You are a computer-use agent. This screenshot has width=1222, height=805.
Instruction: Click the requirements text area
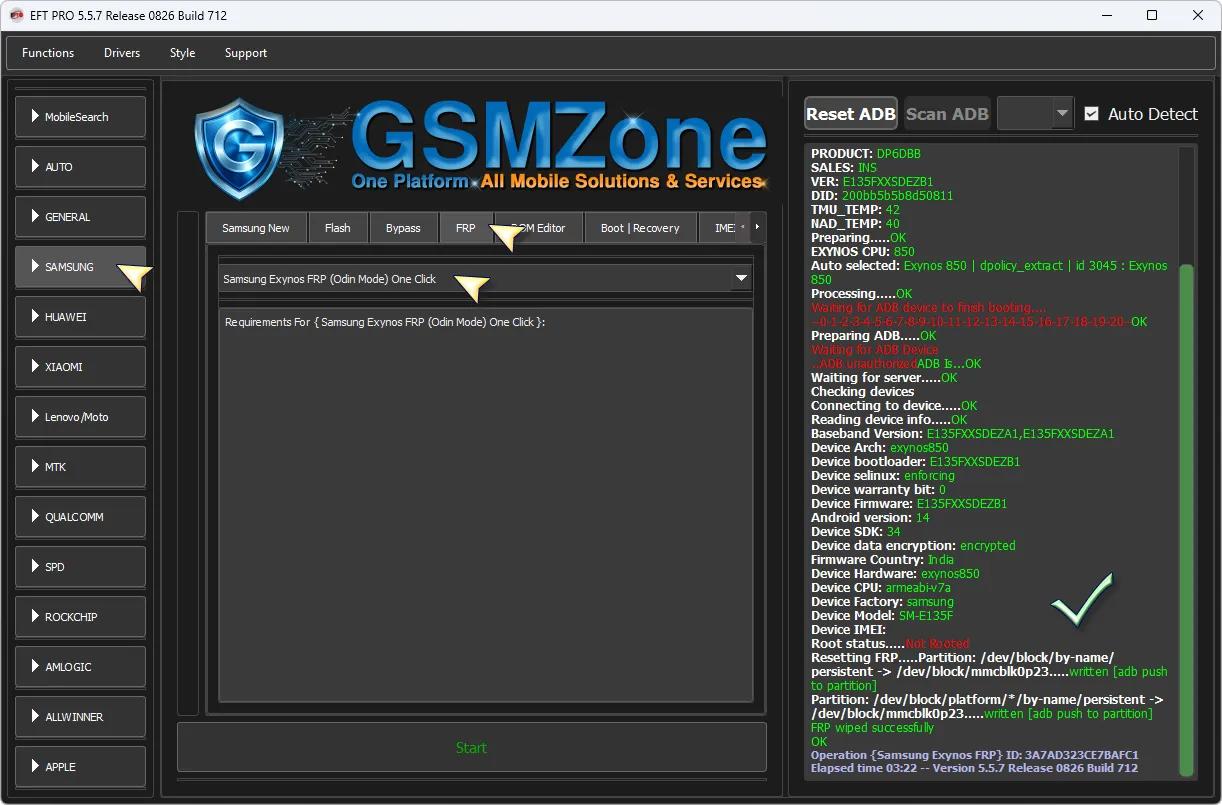click(x=485, y=505)
